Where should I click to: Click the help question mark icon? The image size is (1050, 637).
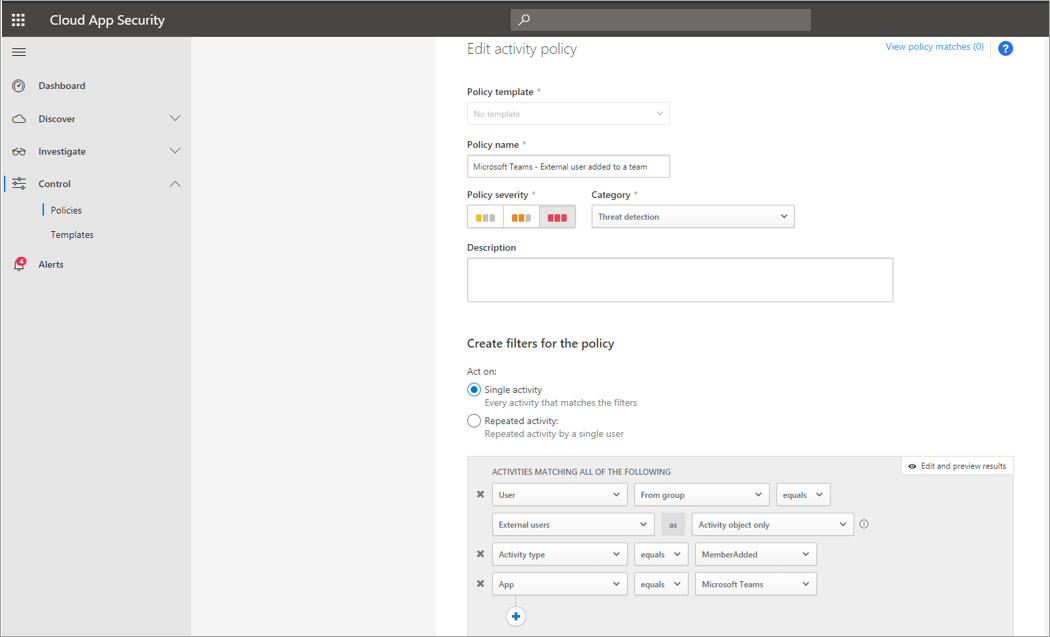pyautogui.click(x=1005, y=48)
